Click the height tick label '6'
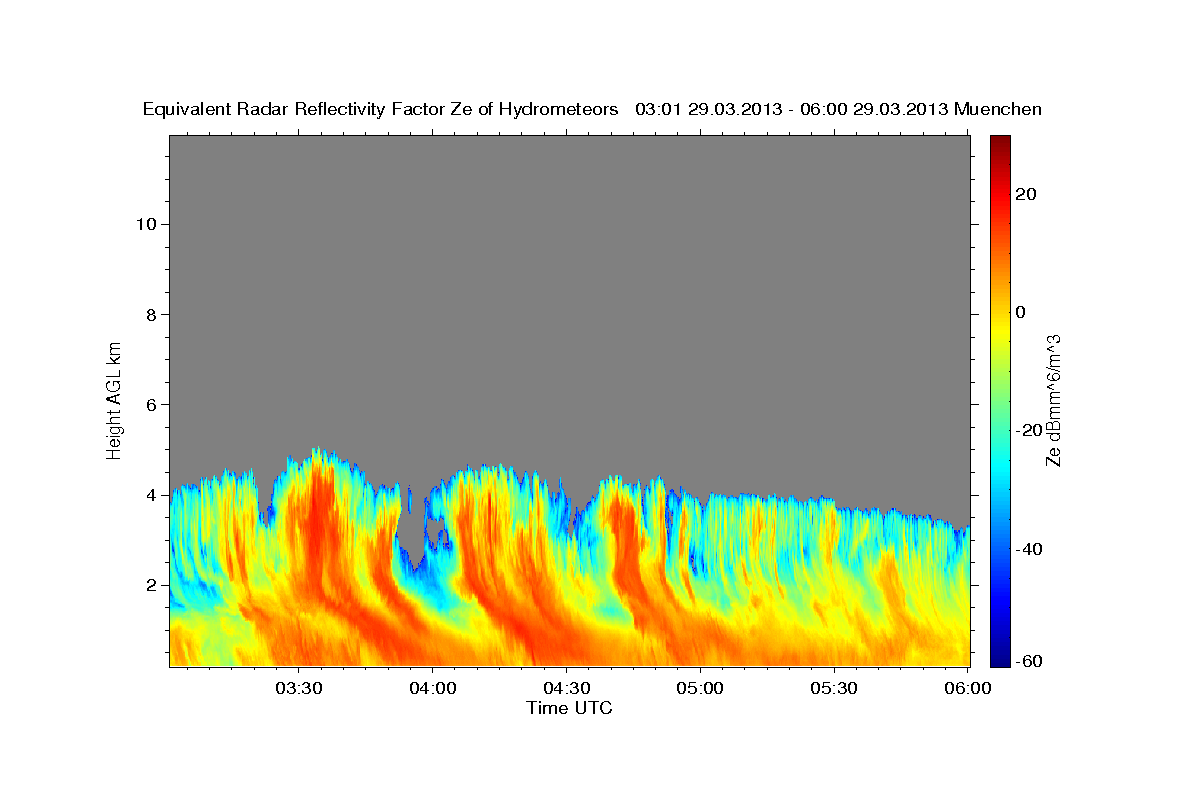 click(x=149, y=404)
